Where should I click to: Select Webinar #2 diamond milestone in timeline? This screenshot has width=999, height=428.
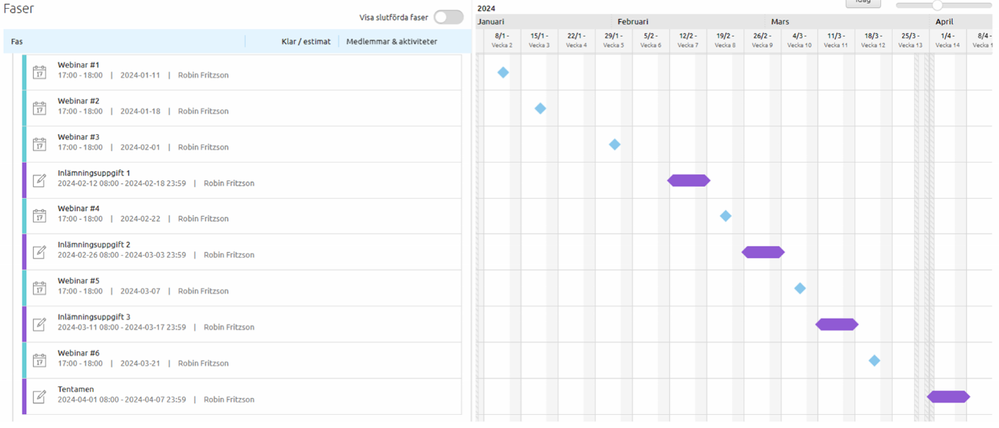coord(540,108)
